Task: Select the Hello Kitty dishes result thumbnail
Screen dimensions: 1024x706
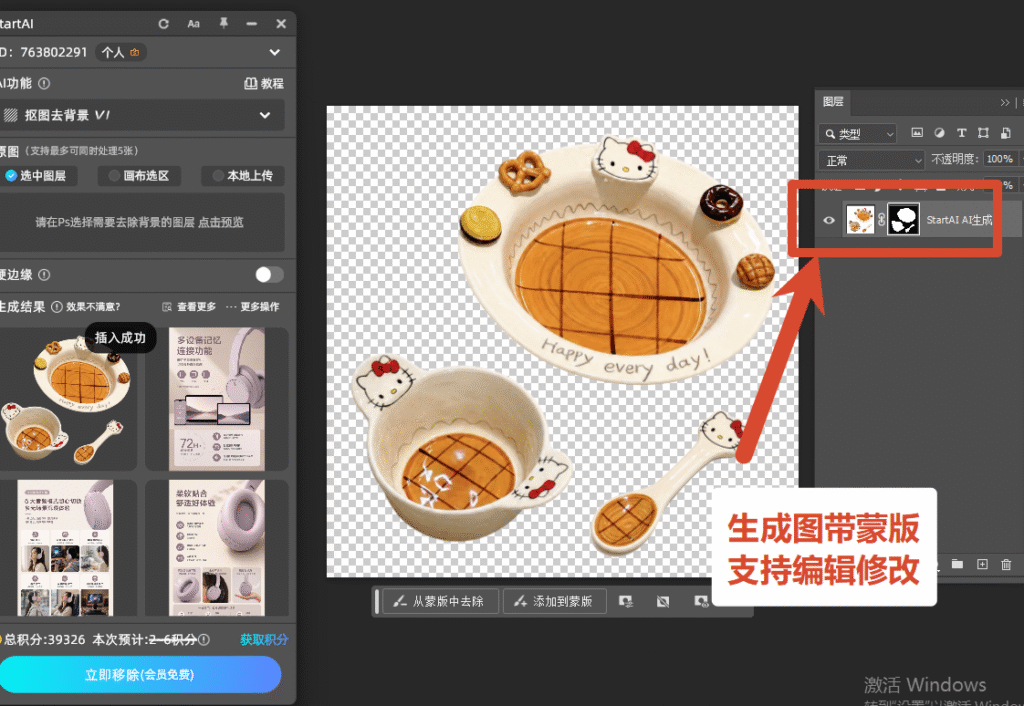Action: pos(68,399)
